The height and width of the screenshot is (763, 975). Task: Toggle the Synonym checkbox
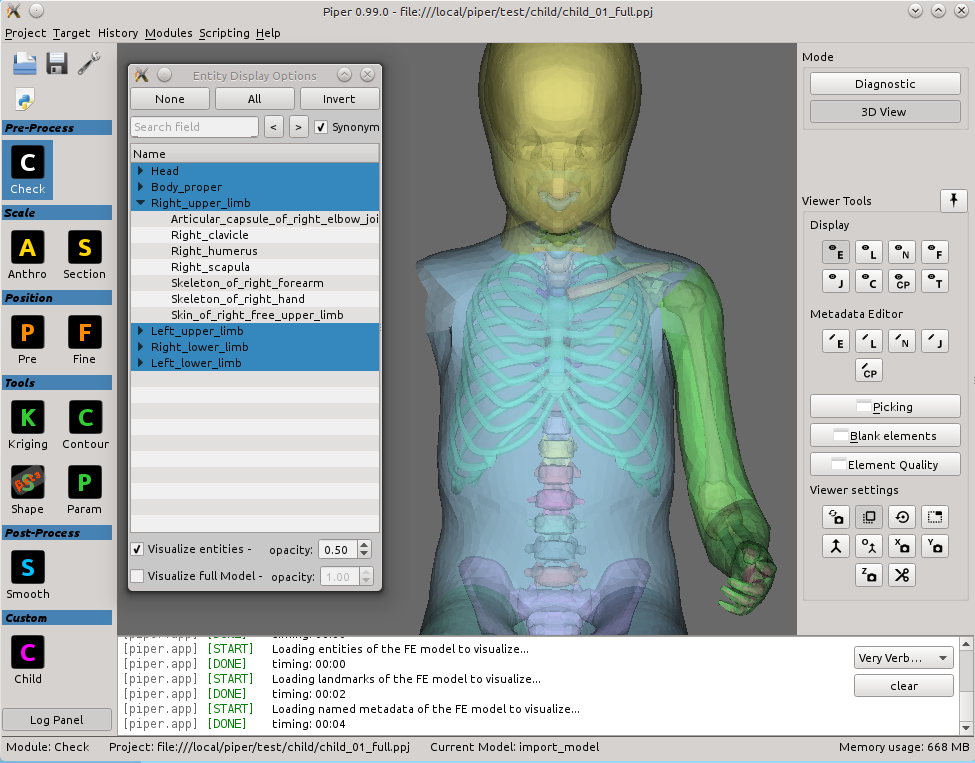[321, 127]
